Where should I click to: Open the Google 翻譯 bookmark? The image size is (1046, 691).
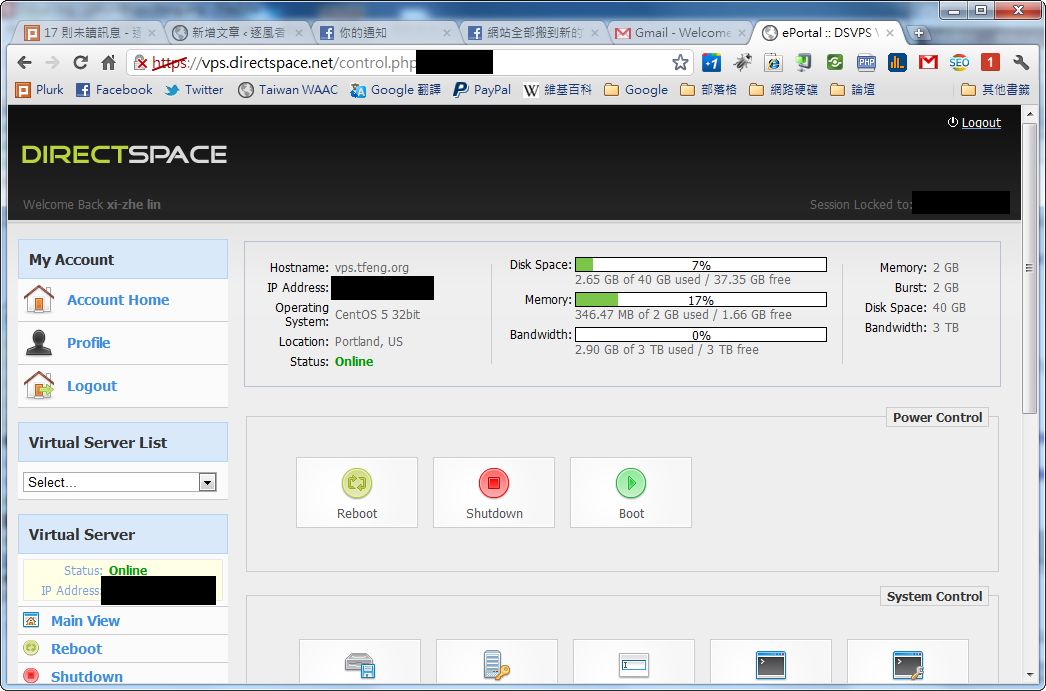tap(396, 90)
